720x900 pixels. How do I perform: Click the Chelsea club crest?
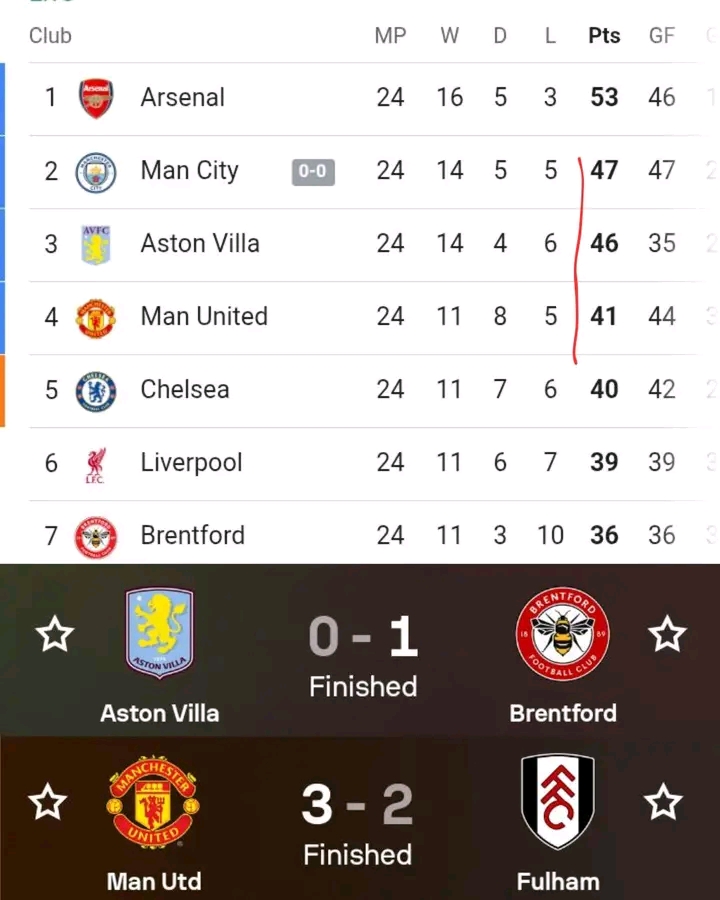[x=96, y=391]
